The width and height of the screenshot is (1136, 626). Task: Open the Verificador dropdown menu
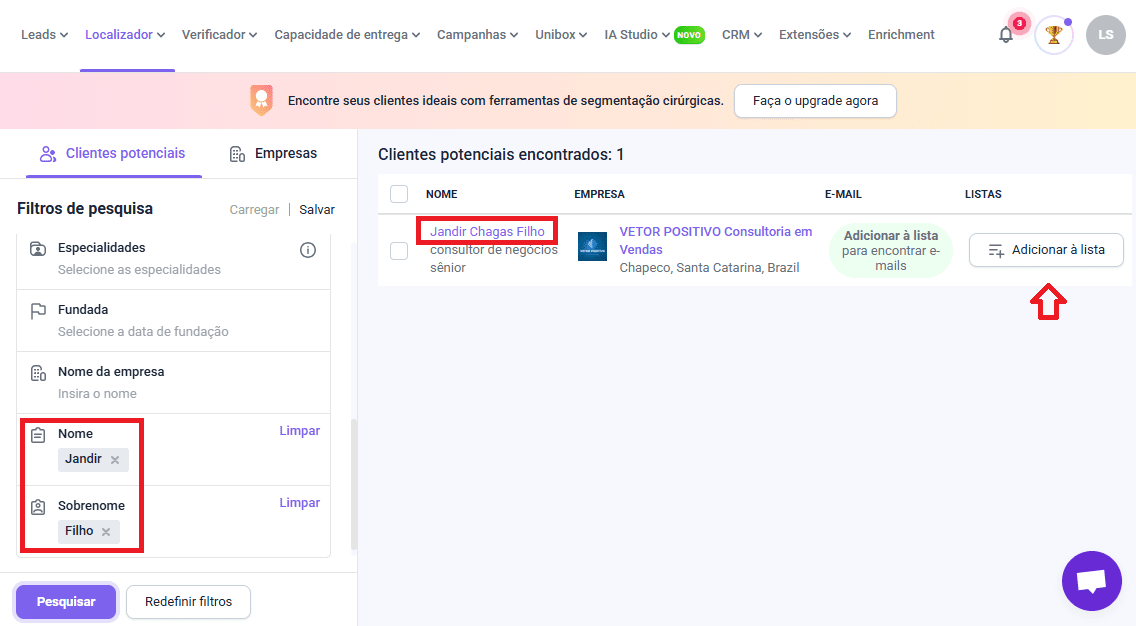219,35
